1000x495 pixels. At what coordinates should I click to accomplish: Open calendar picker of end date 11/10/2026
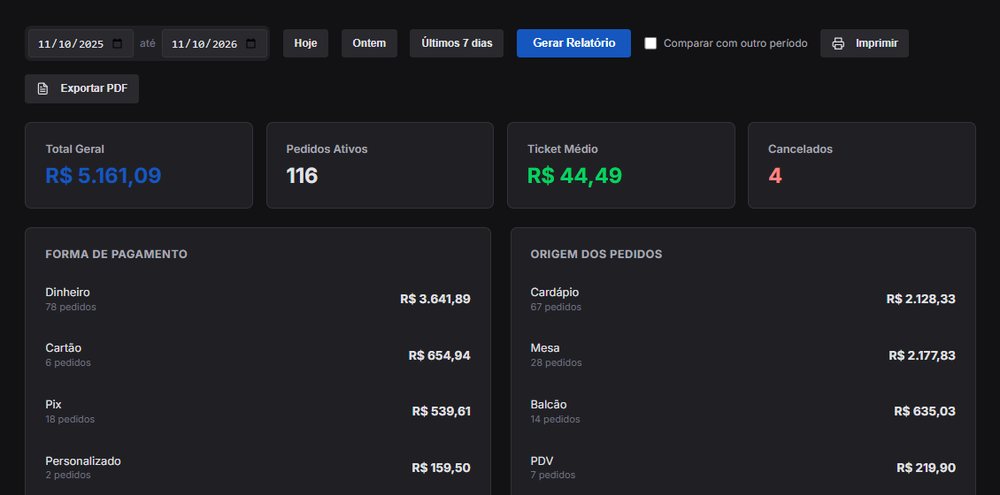click(x=251, y=43)
